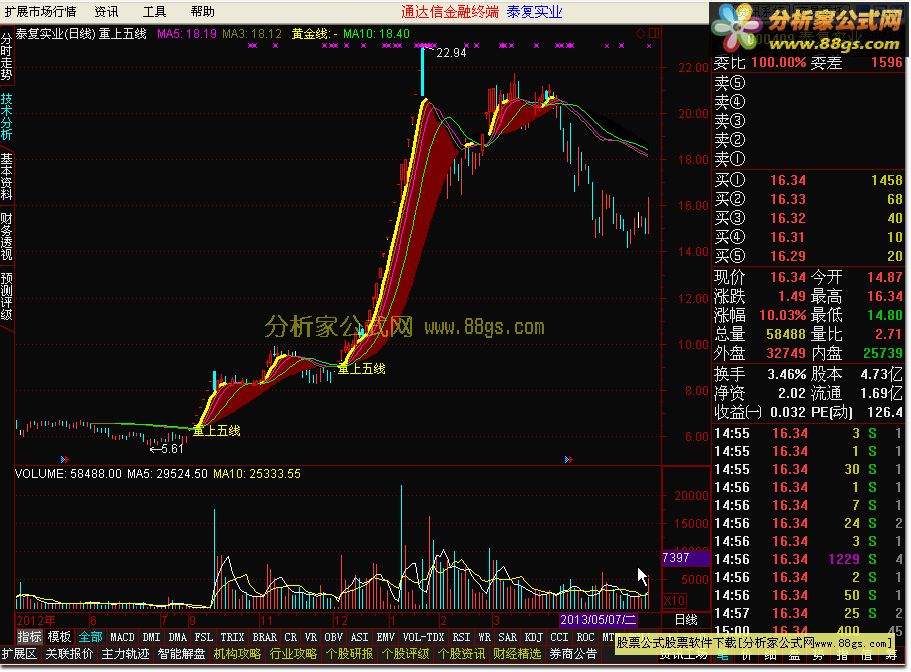The width and height of the screenshot is (911, 672).
Task: Select the 模板 tab
Action: 59,637
